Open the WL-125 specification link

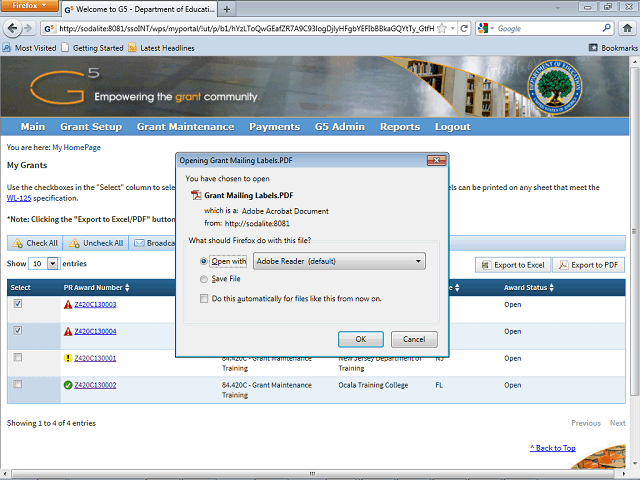click(x=19, y=198)
